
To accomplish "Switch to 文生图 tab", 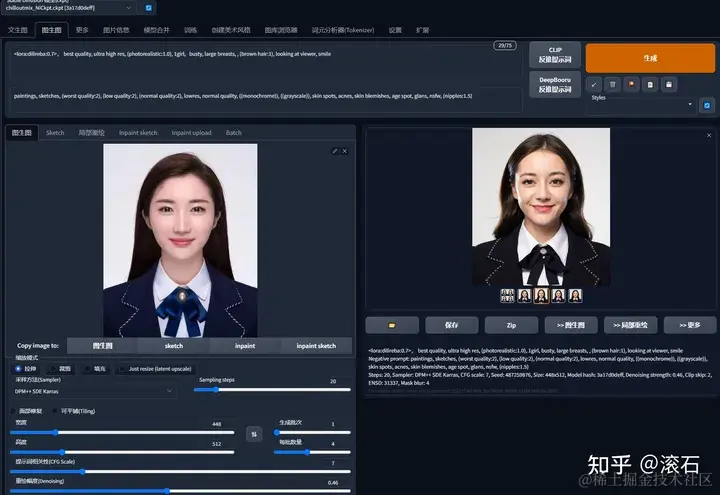I will 18,30.
